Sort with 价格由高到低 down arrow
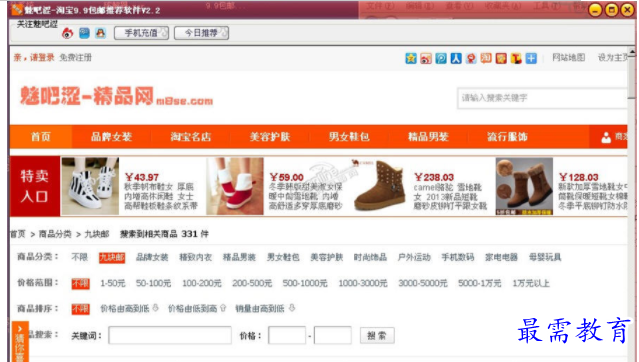The image size is (639, 362). 155,308
